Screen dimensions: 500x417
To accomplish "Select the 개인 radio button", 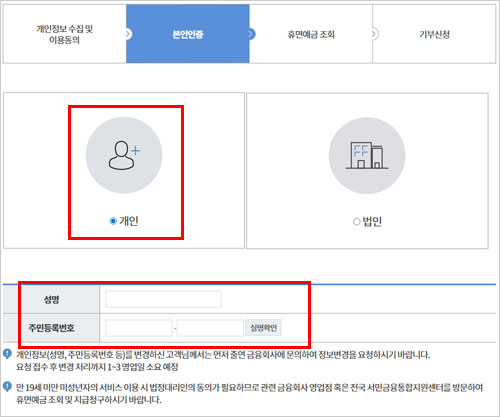I will (x=113, y=221).
